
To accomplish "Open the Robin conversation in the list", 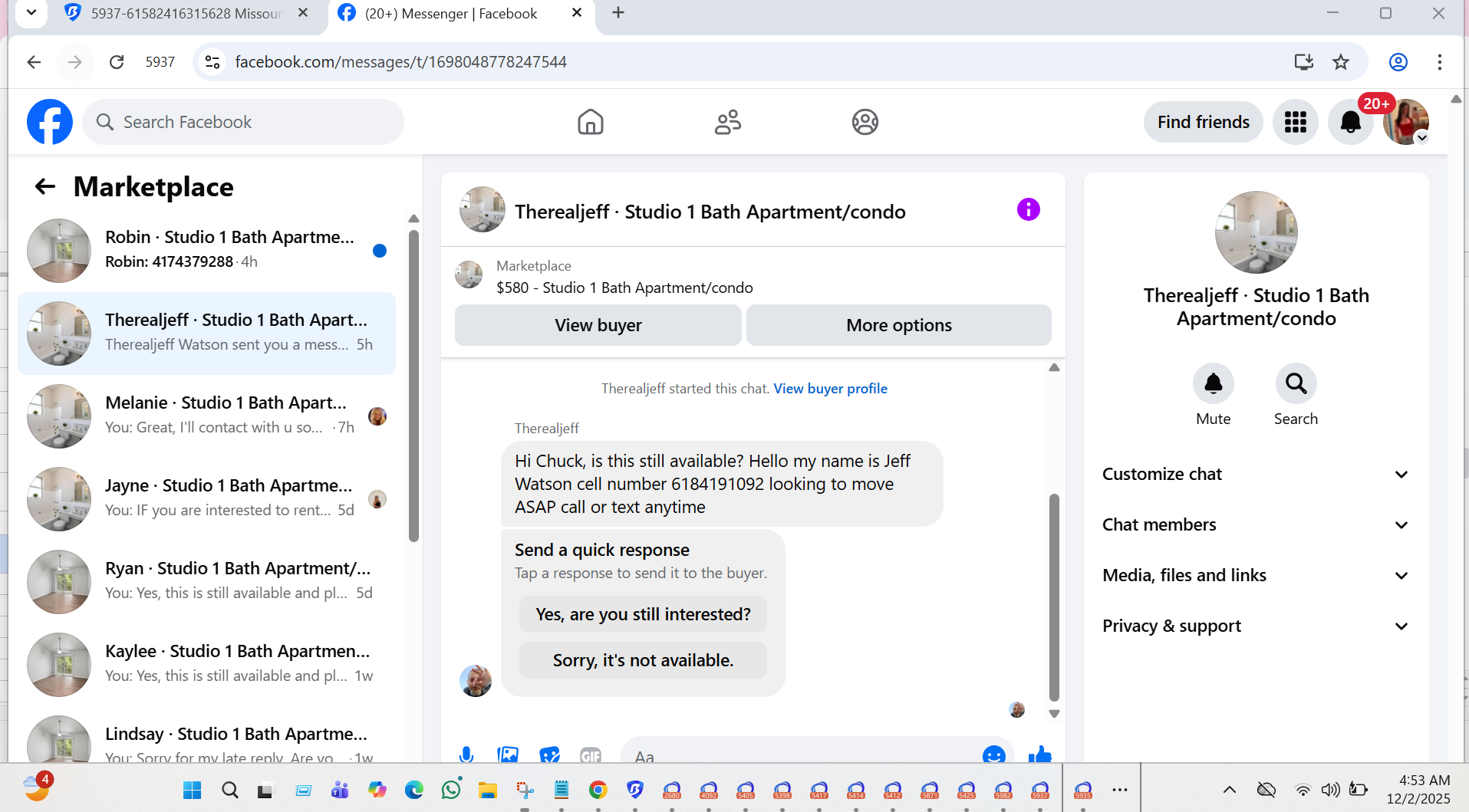I will 207,251.
